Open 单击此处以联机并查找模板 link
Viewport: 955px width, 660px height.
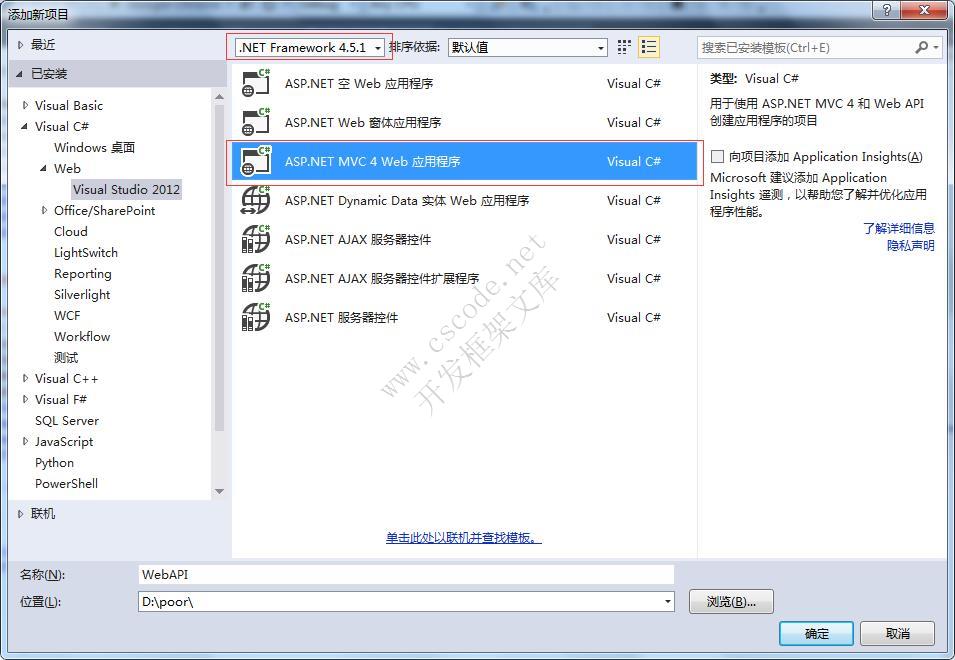pyautogui.click(x=463, y=538)
